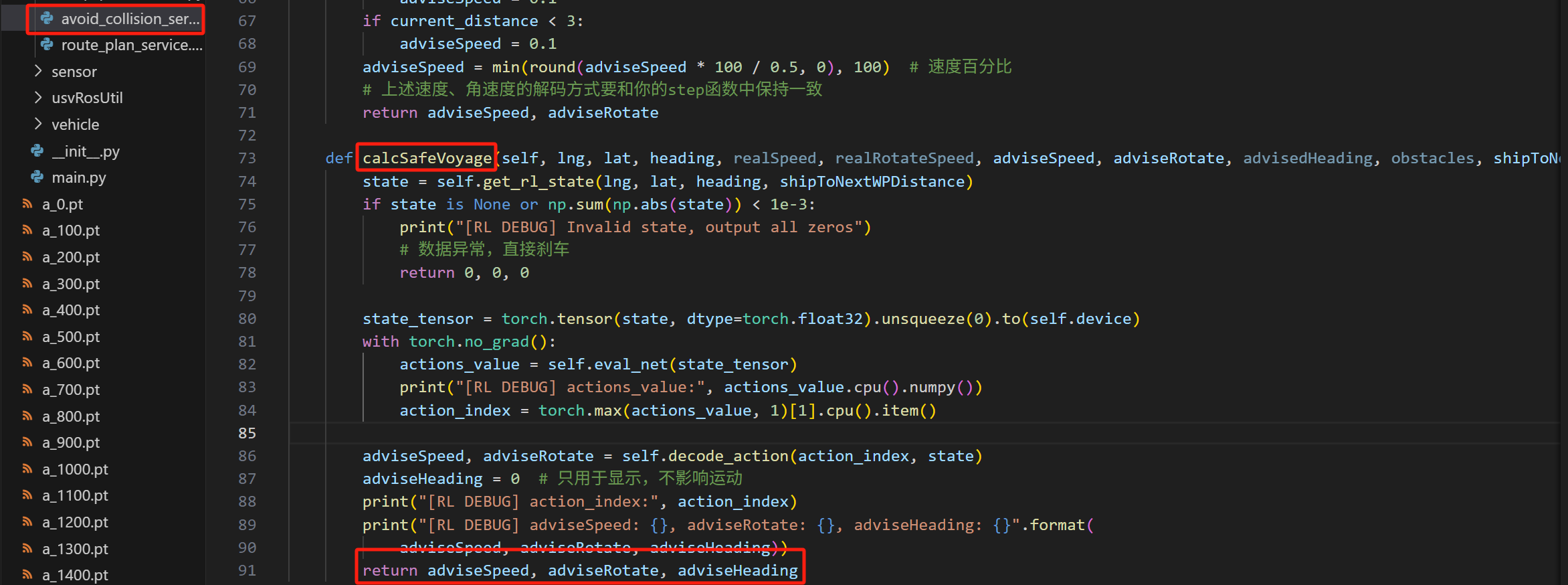Click line number 85 in the gutter
Viewport: 1568px width, 585px height.
click(x=247, y=433)
